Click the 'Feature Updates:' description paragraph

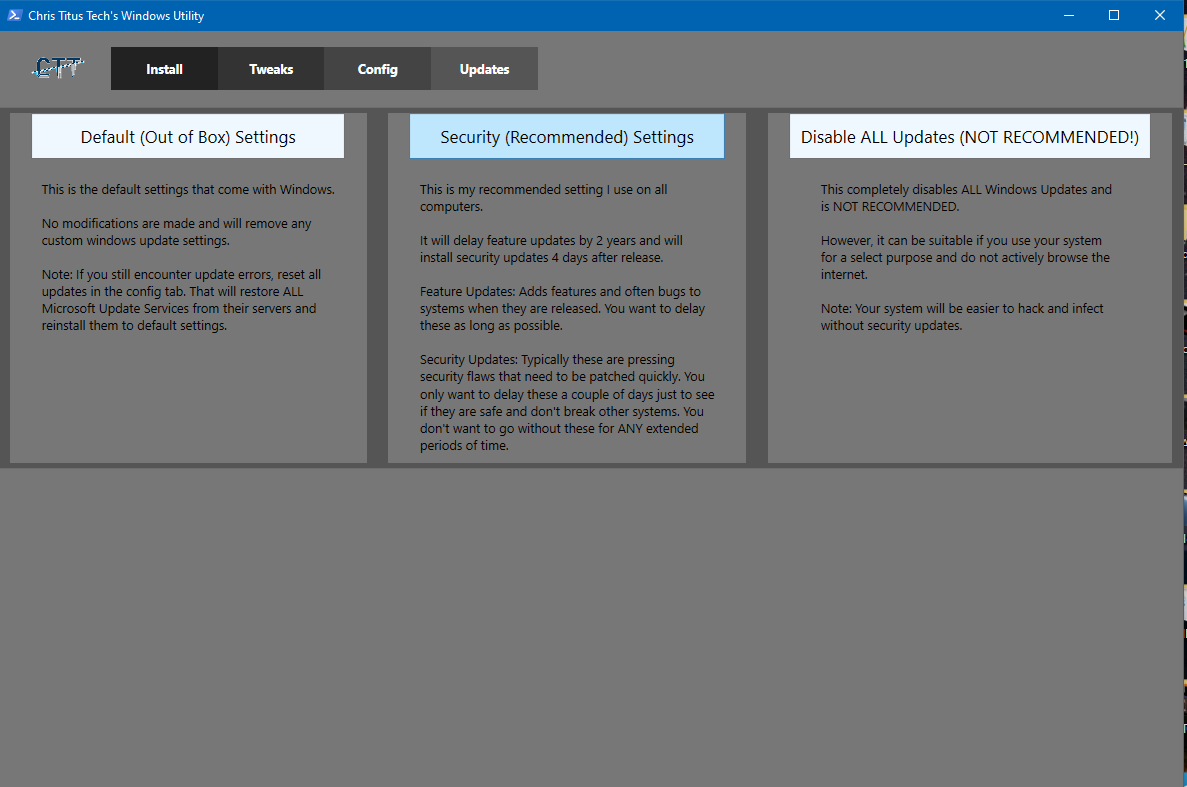pyautogui.click(x=562, y=309)
